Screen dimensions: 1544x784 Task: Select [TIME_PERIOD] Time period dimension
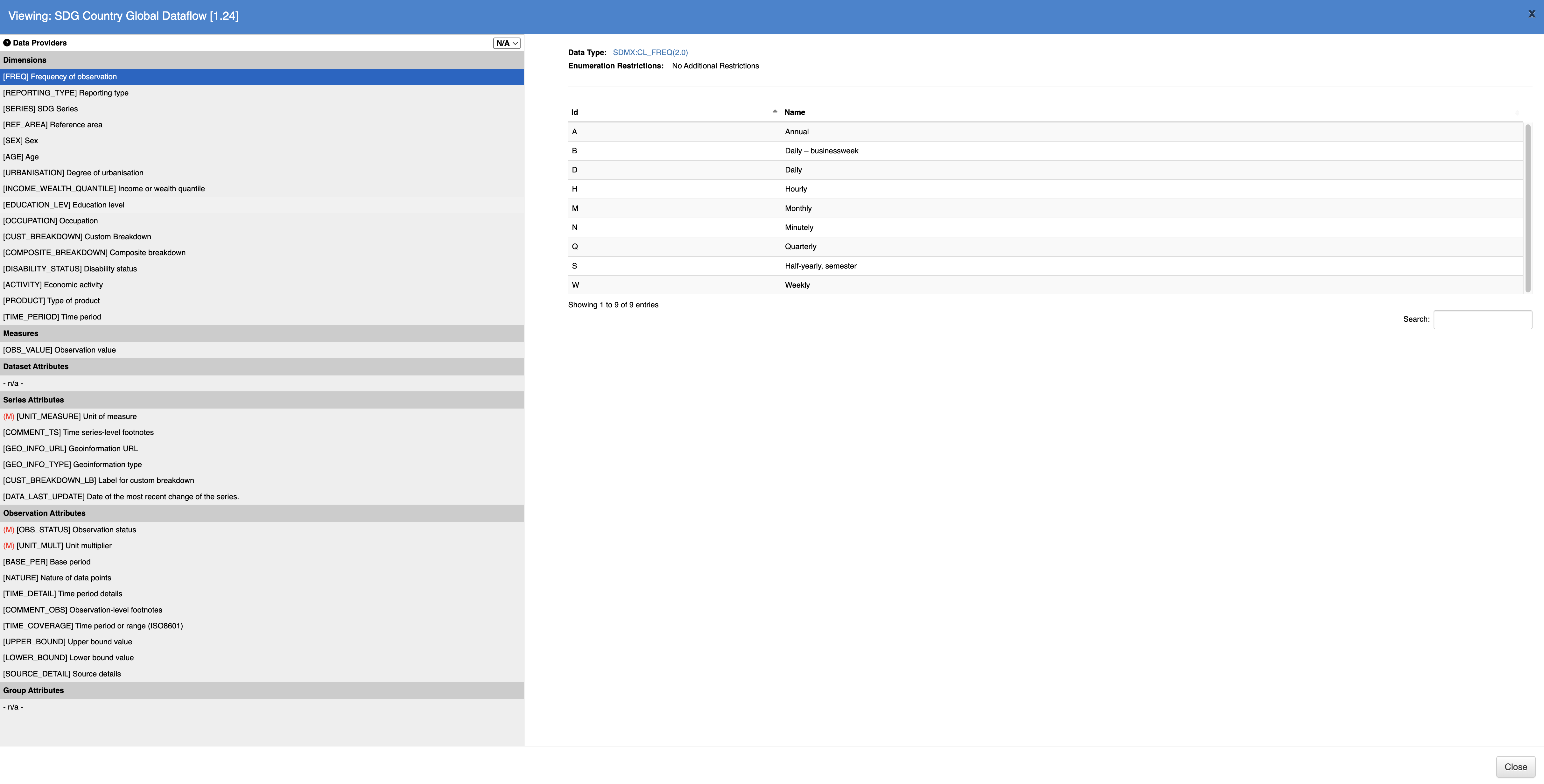point(262,317)
